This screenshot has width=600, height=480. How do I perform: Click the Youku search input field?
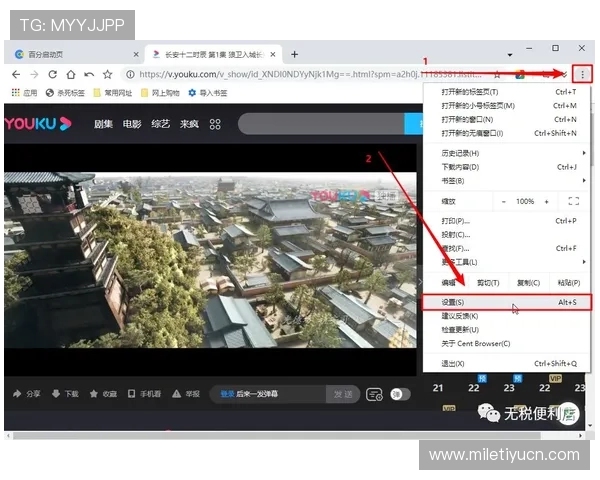(x=321, y=124)
